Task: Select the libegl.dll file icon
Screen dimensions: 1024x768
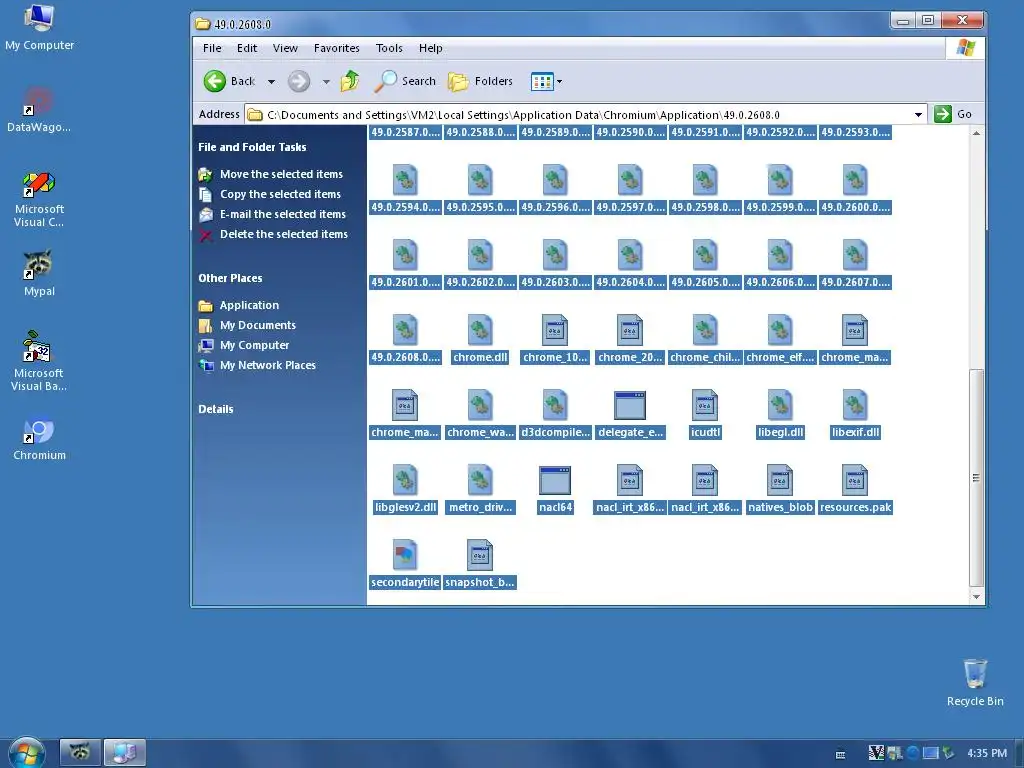Action: (780, 405)
